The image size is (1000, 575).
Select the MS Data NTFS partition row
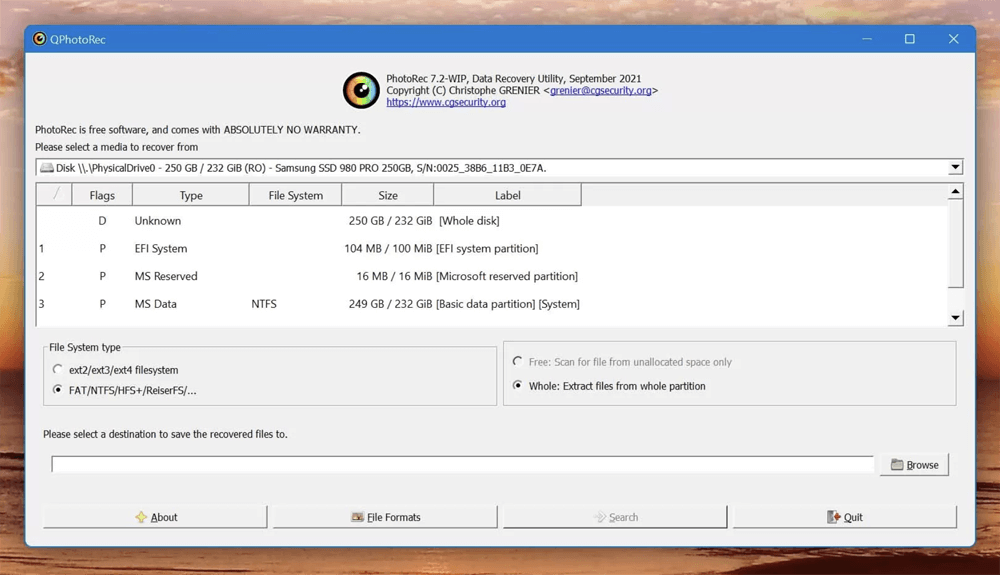coord(492,304)
